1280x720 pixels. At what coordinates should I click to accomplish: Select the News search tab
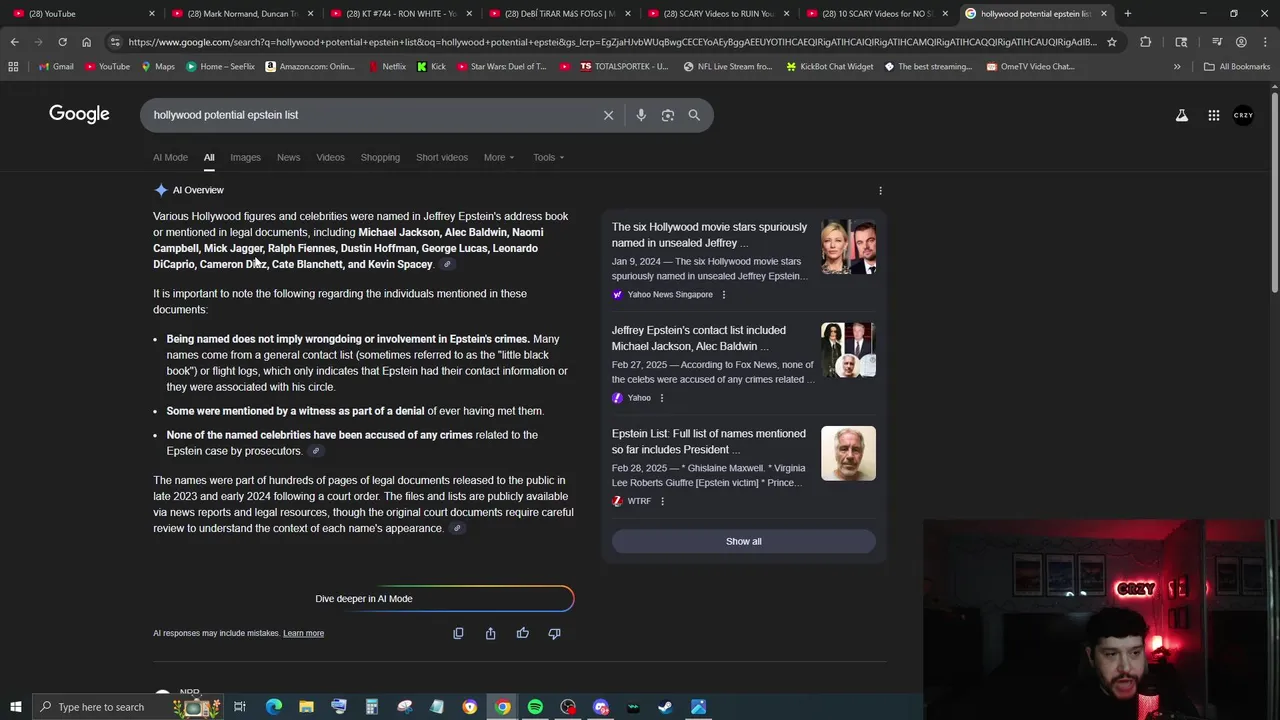[x=288, y=157]
